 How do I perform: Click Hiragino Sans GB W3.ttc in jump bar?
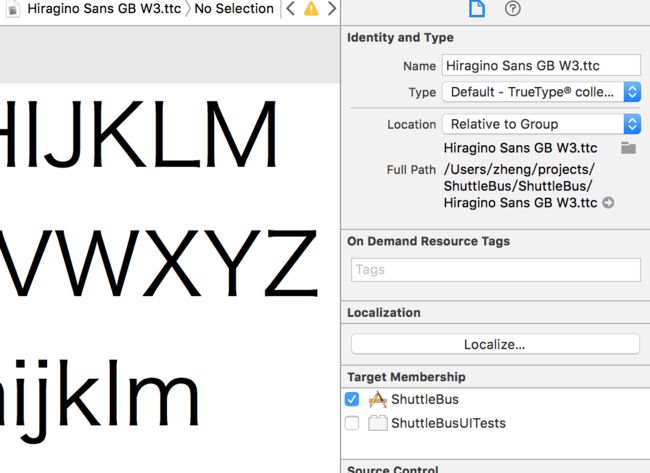tap(104, 9)
